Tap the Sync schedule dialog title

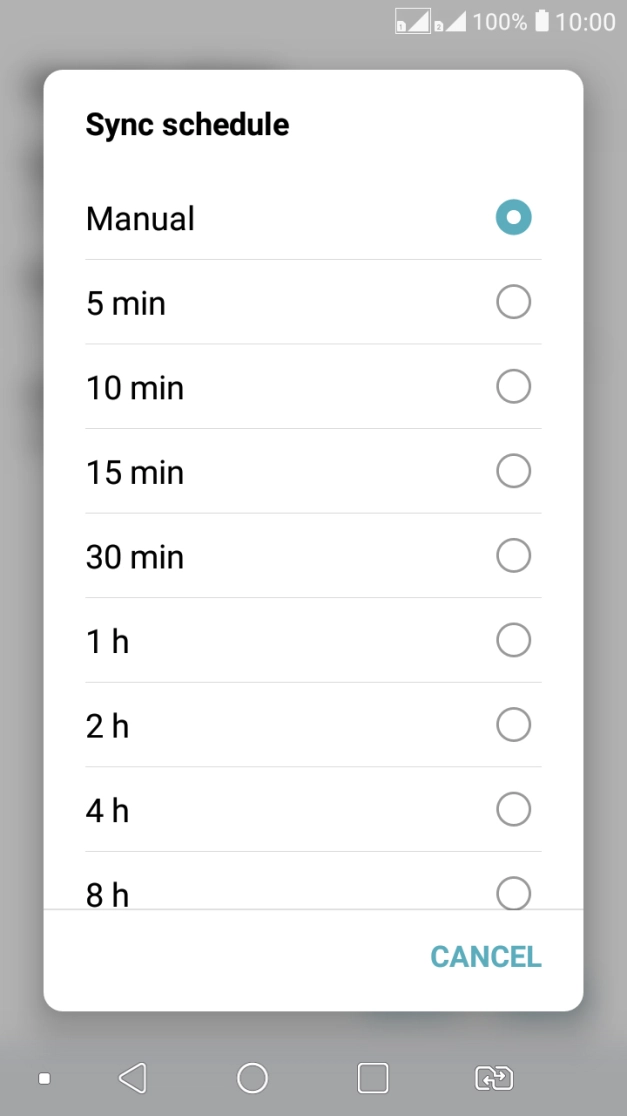188,124
